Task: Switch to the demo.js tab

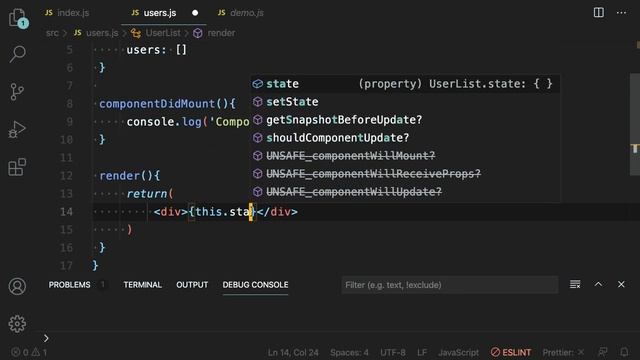Action: (x=240, y=13)
